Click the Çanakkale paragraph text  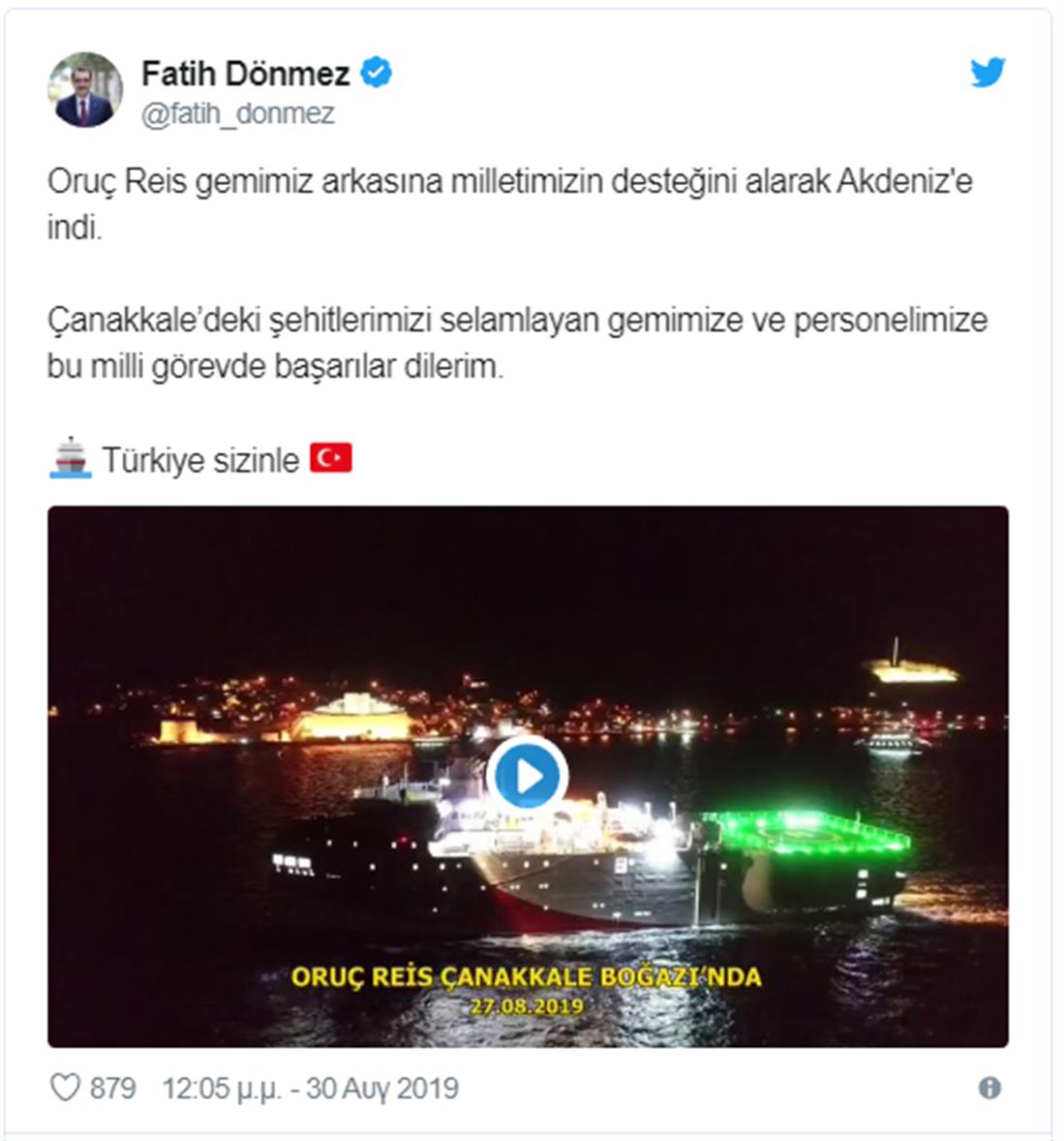pyautogui.click(x=517, y=343)
